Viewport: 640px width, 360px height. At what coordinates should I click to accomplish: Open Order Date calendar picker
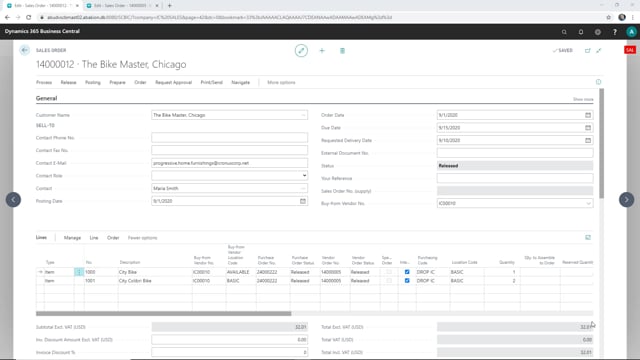pyautogui.click(x=588, y=115)
